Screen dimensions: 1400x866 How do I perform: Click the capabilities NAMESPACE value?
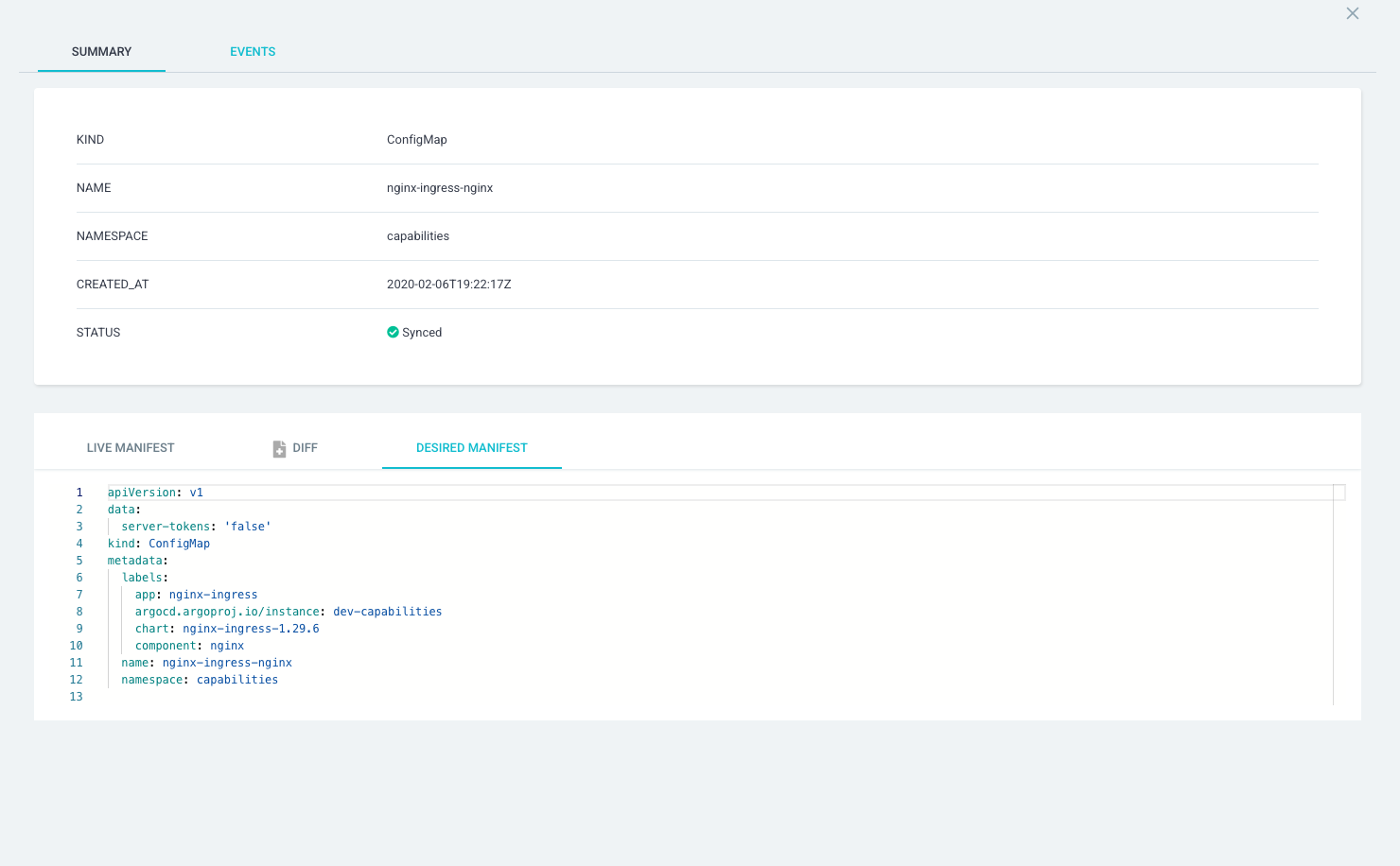point(418,235)
